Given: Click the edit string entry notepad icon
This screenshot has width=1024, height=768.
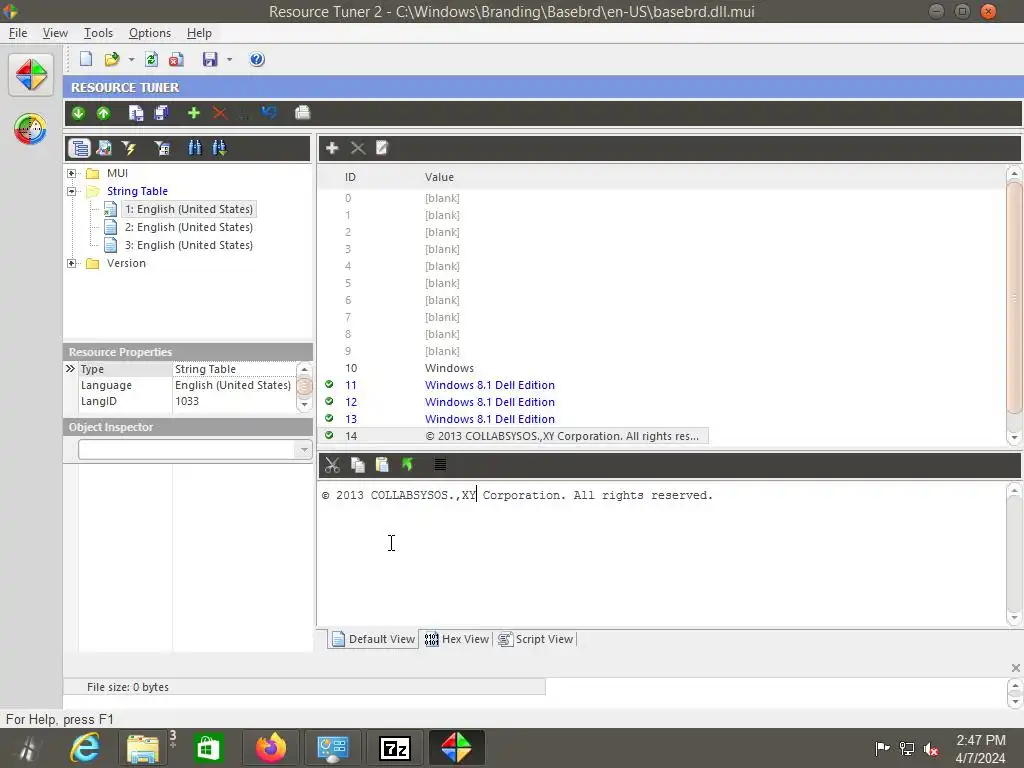Looking at the screenshot, I should pyautogui.click(x=382, y=148).
